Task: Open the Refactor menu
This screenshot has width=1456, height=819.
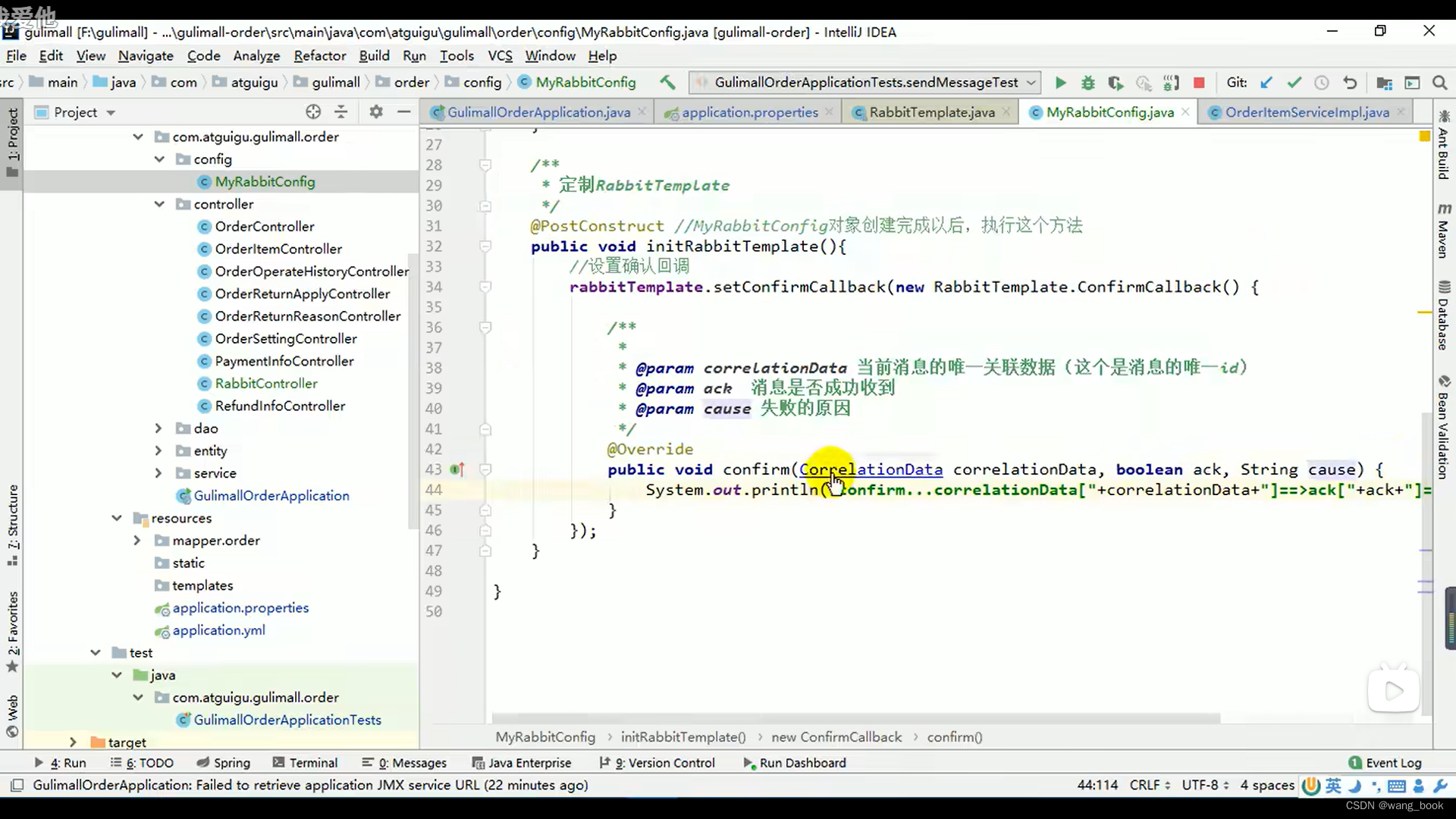Action: click(320, 56)
